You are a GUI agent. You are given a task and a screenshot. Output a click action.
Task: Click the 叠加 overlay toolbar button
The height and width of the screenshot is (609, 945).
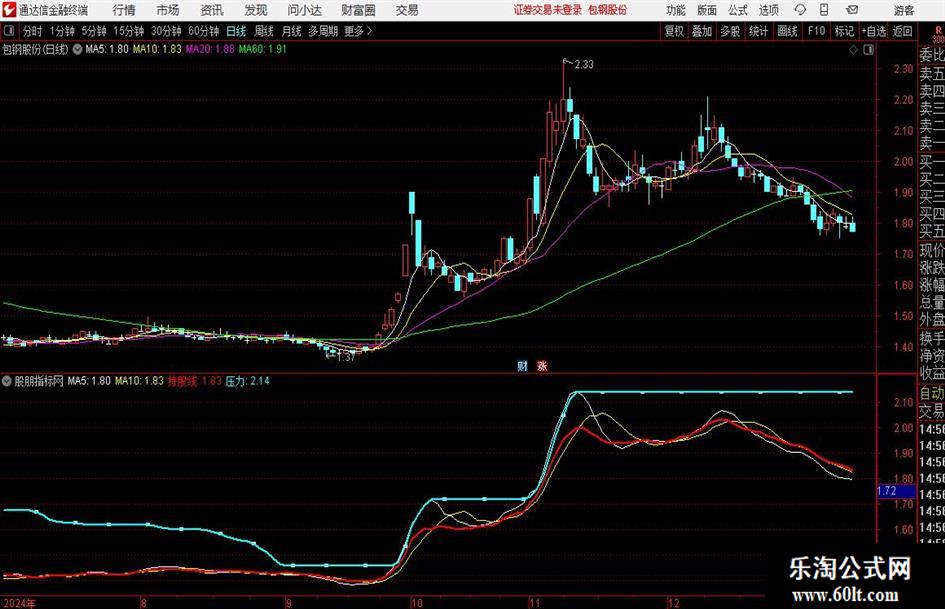click(702, 31)
